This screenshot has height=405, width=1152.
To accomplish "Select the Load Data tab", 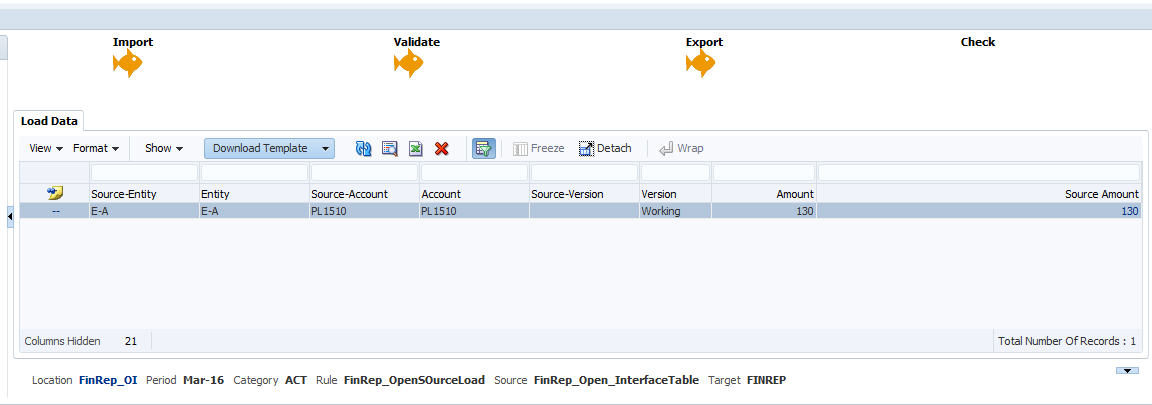I will pyautogui.click(x=49, y=121).
